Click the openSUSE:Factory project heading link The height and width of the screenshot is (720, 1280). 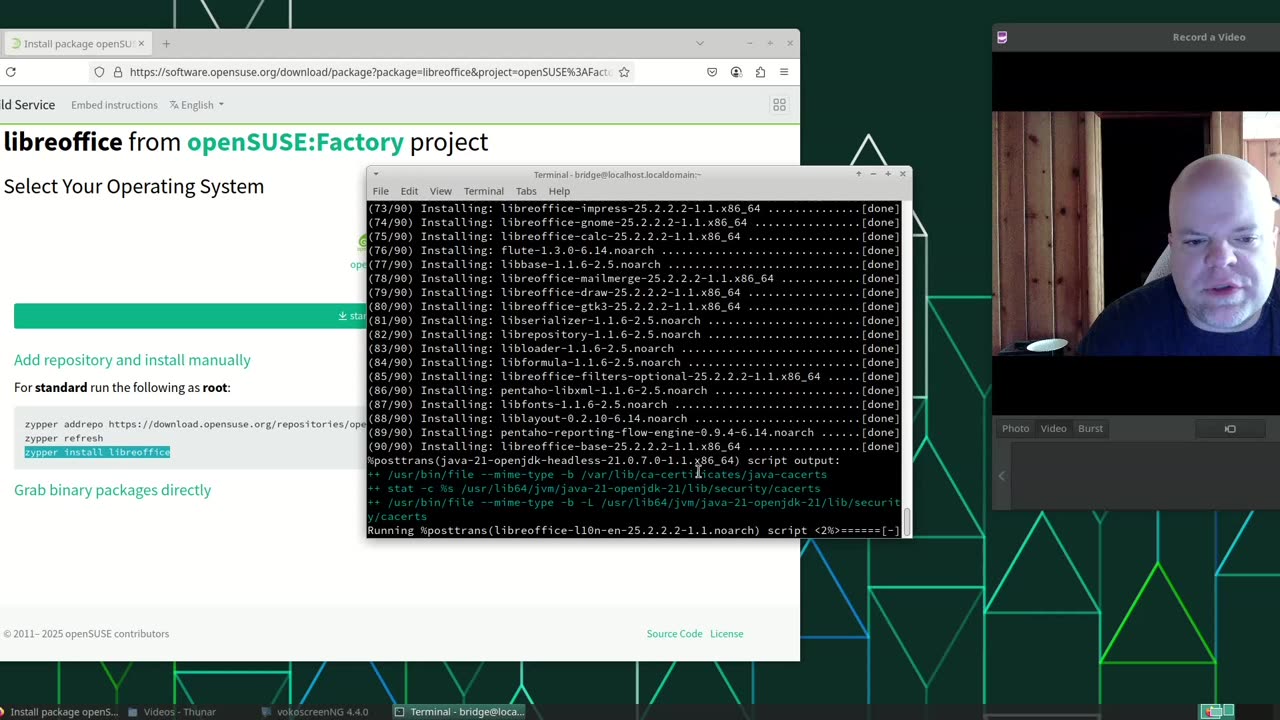click(295, 142)
